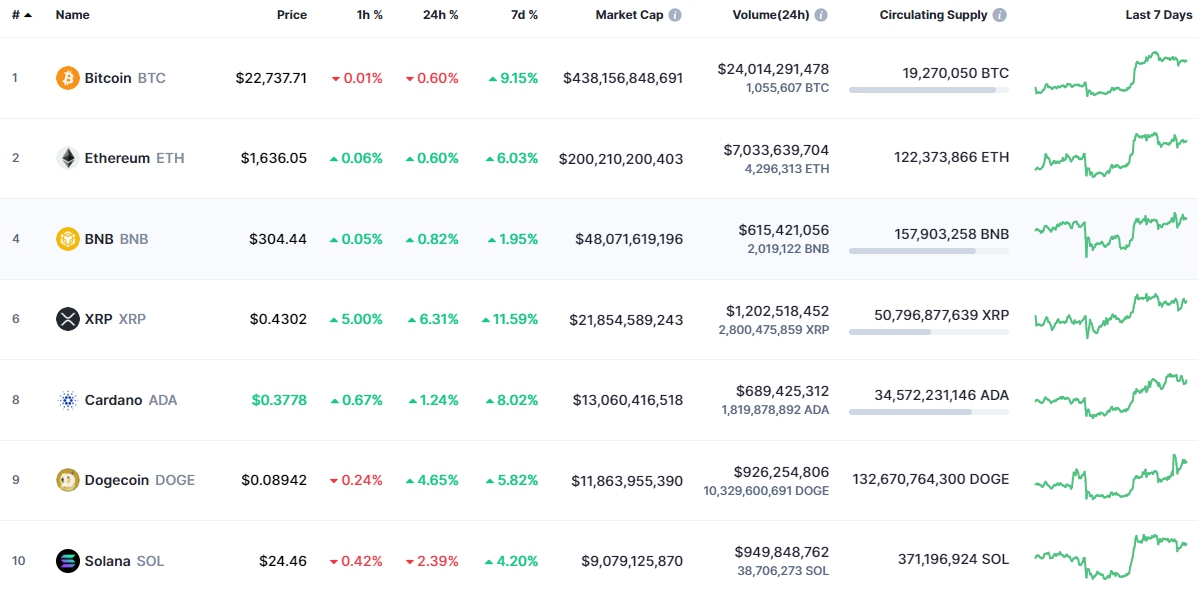Click Bitcoin 7d change 9.15%
Image resolution: width=1198 pixels, height=597 pixels.
click(x=513, y=78)
